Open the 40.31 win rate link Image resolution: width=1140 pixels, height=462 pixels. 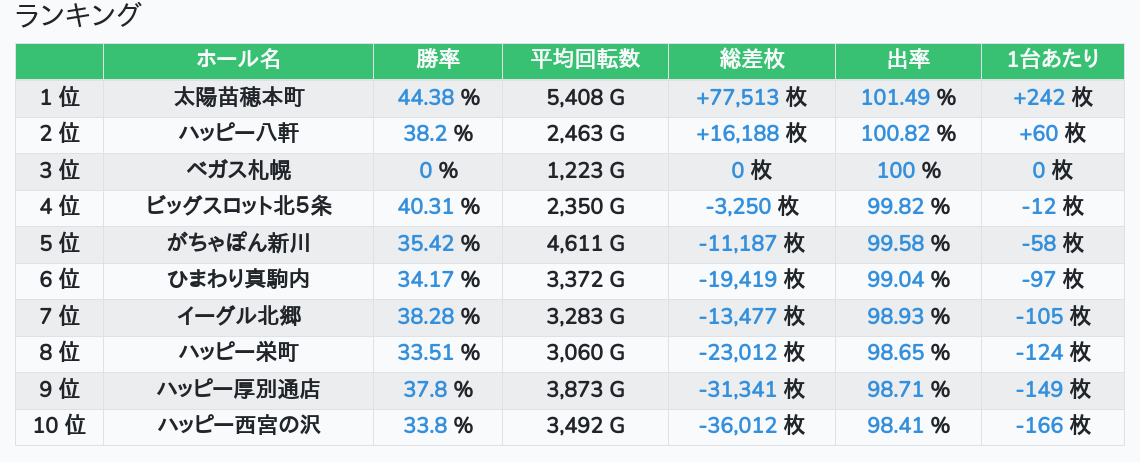point(426,207)
